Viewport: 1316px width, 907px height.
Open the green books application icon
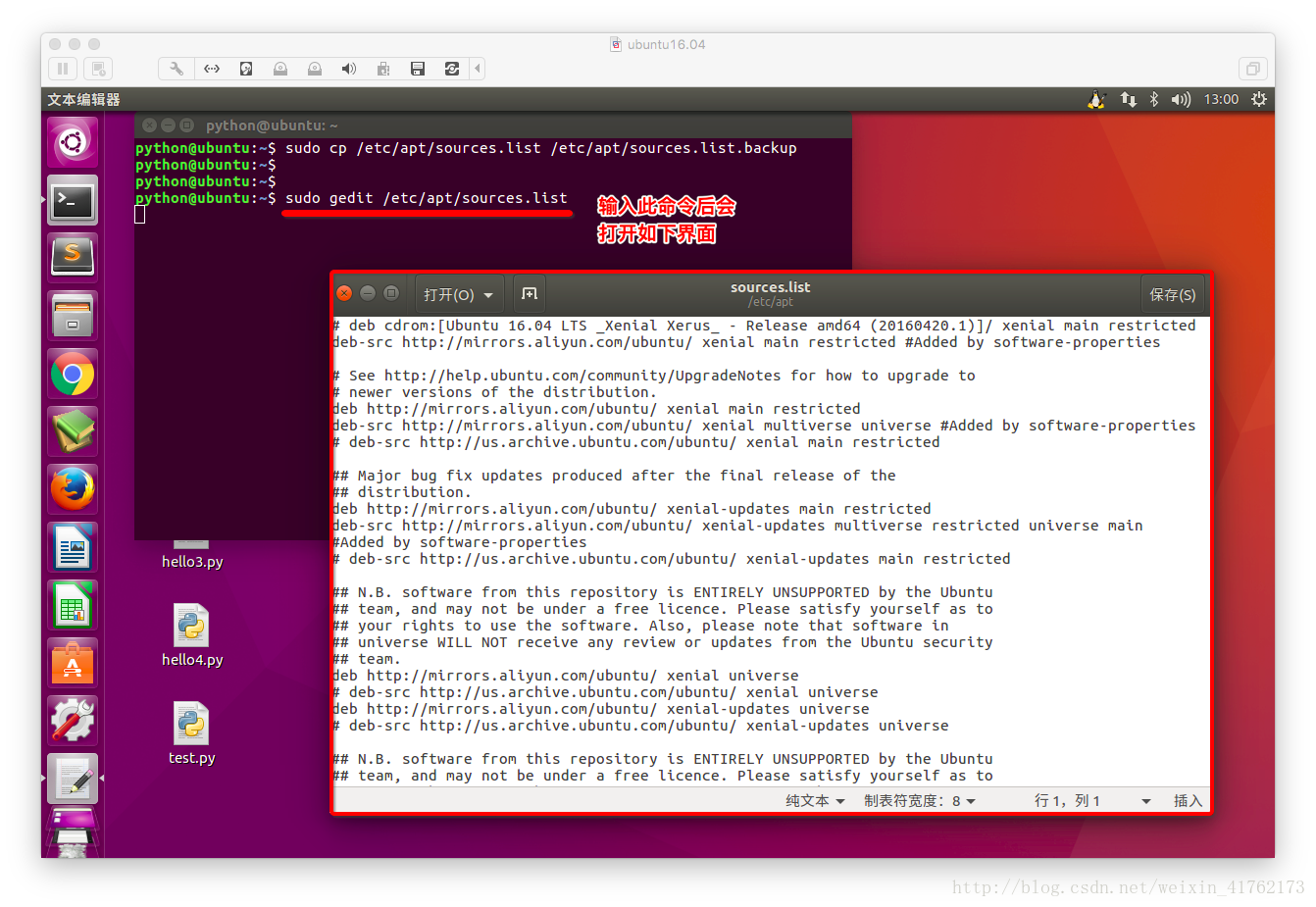[x=73, y=432]
